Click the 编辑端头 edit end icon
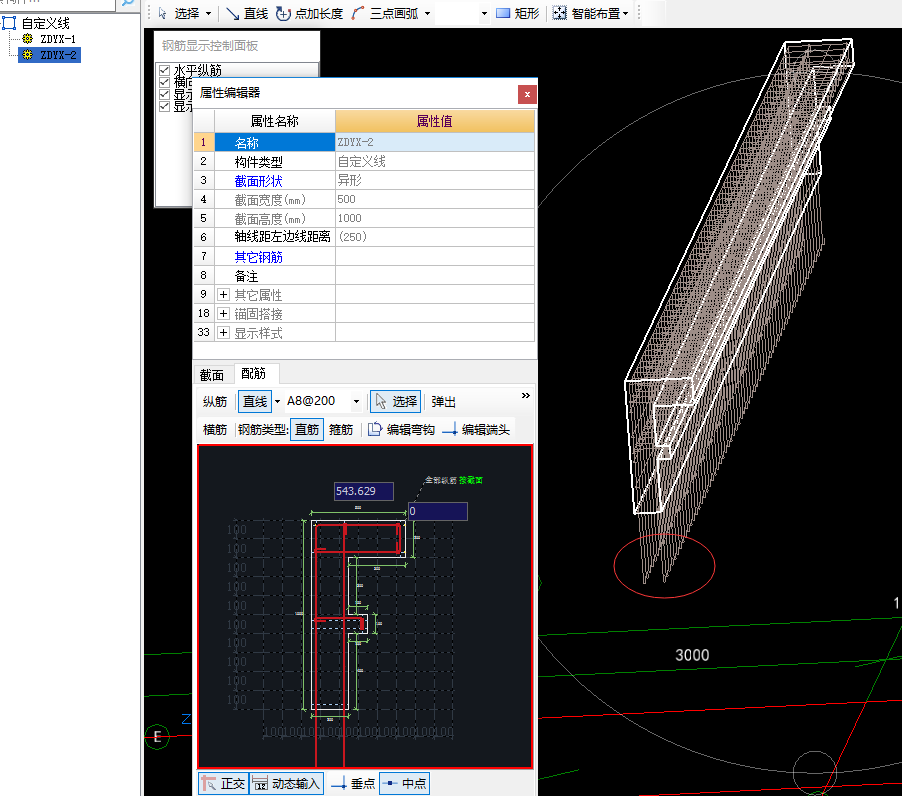Screen dimensions: 902x796 [476, 430]
